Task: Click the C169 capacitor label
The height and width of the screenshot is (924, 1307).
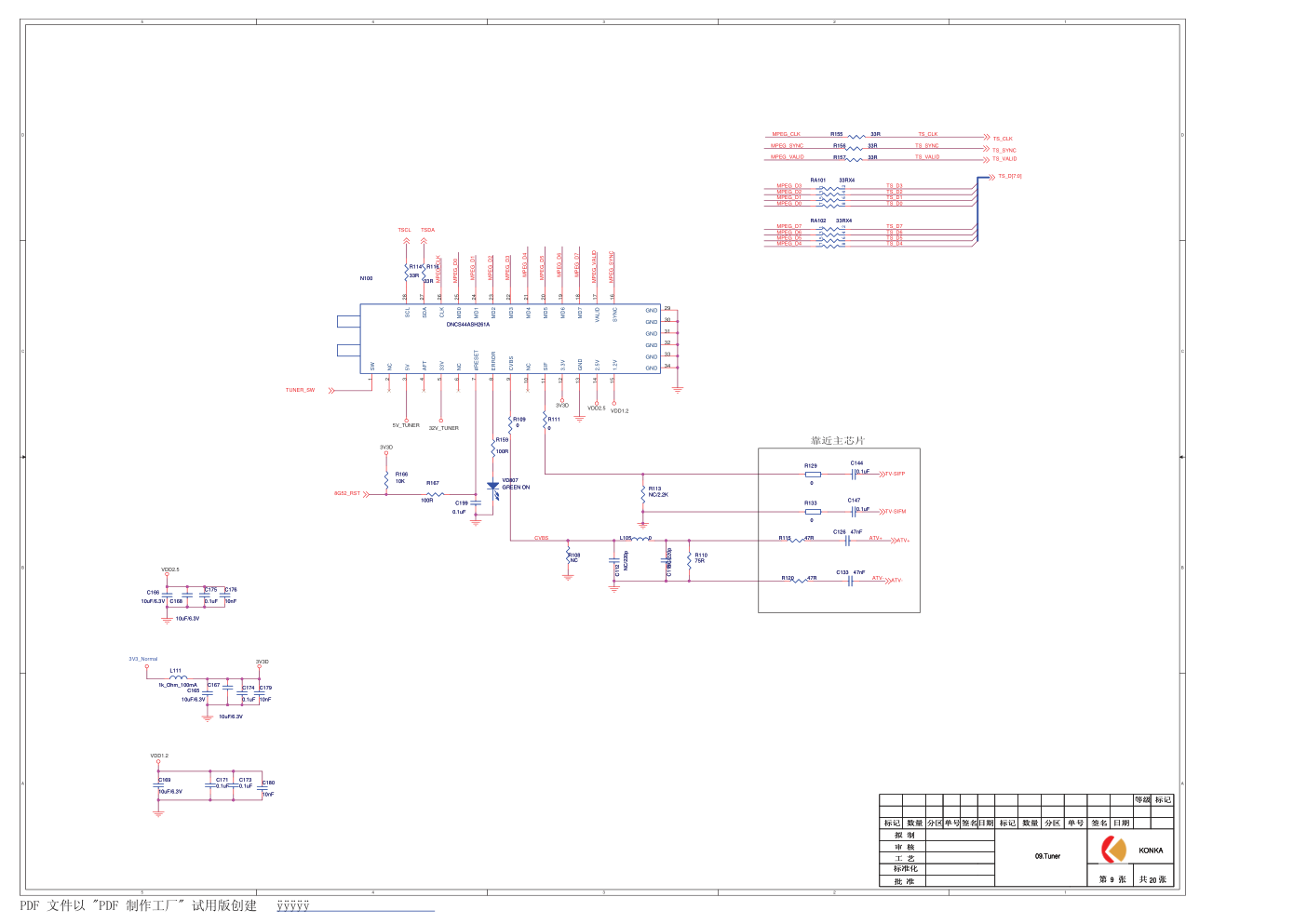Action: pos(165,780)
